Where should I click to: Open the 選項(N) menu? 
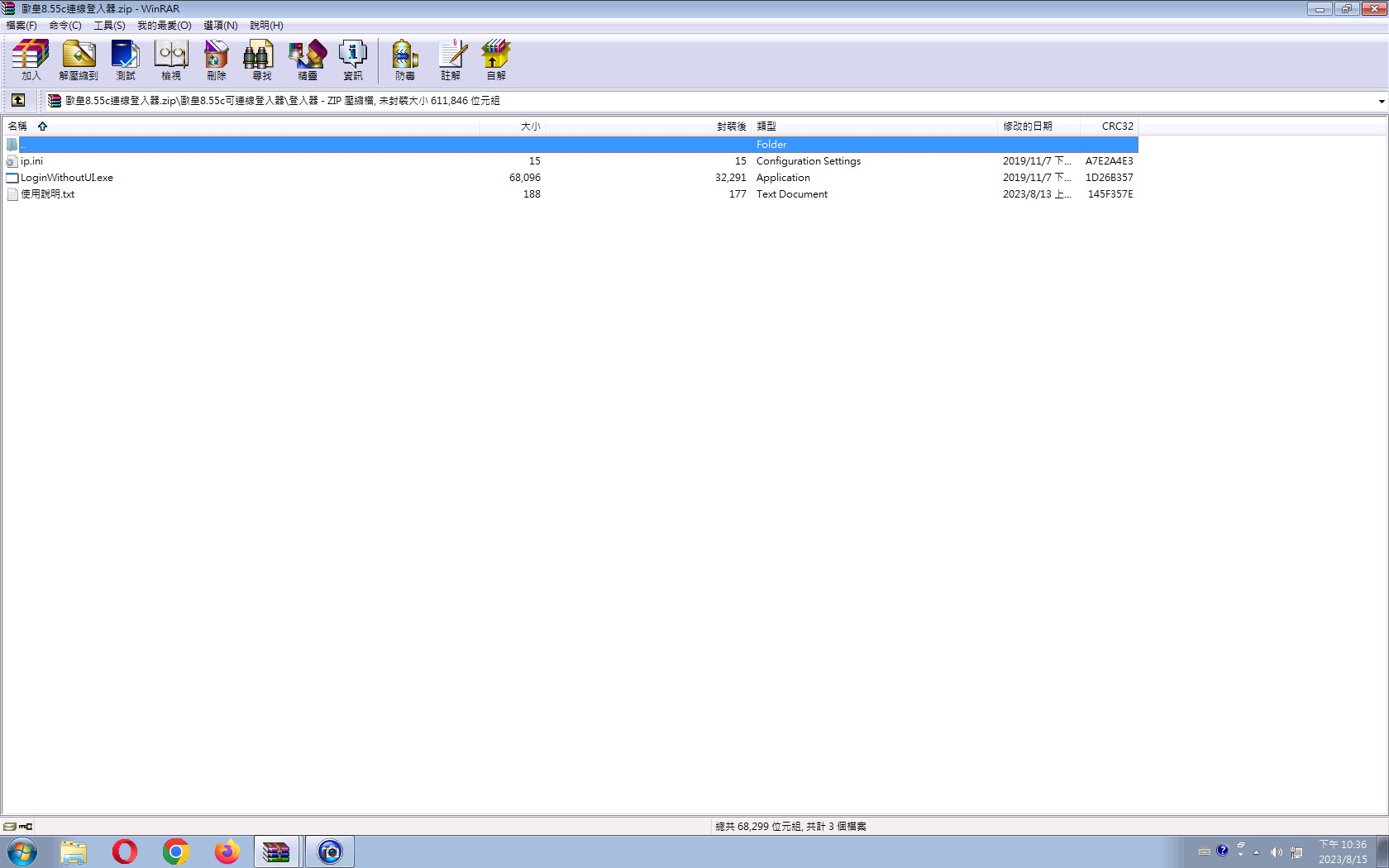tap(221, 26)
